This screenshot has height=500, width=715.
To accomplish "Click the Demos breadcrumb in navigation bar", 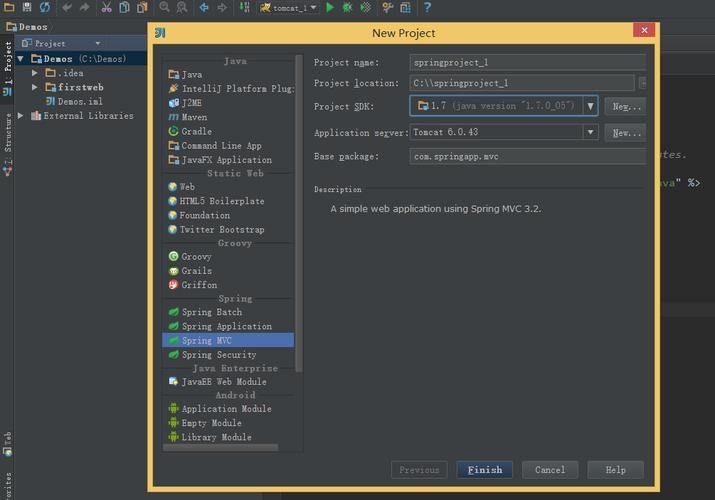I will point(27,27).
